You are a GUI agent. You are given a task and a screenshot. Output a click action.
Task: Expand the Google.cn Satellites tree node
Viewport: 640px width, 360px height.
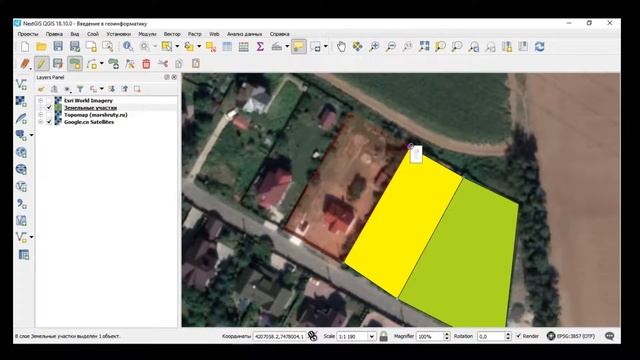[x=40, y=122]
